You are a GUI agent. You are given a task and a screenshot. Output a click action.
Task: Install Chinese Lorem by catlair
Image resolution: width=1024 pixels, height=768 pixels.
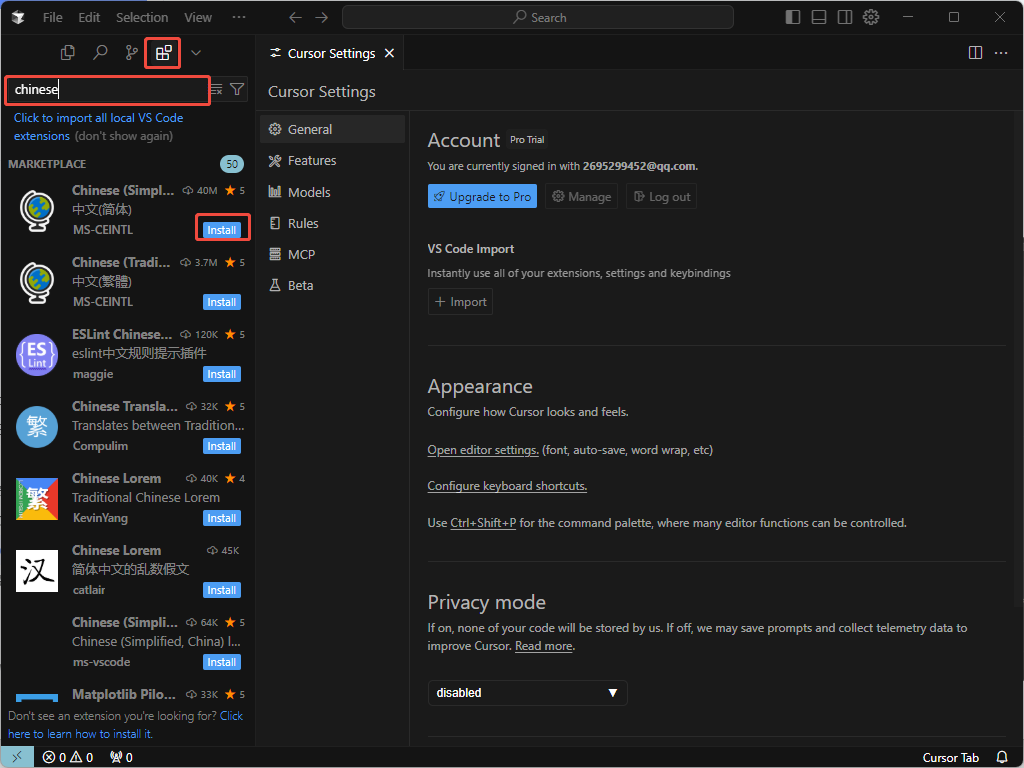(222, 590)
